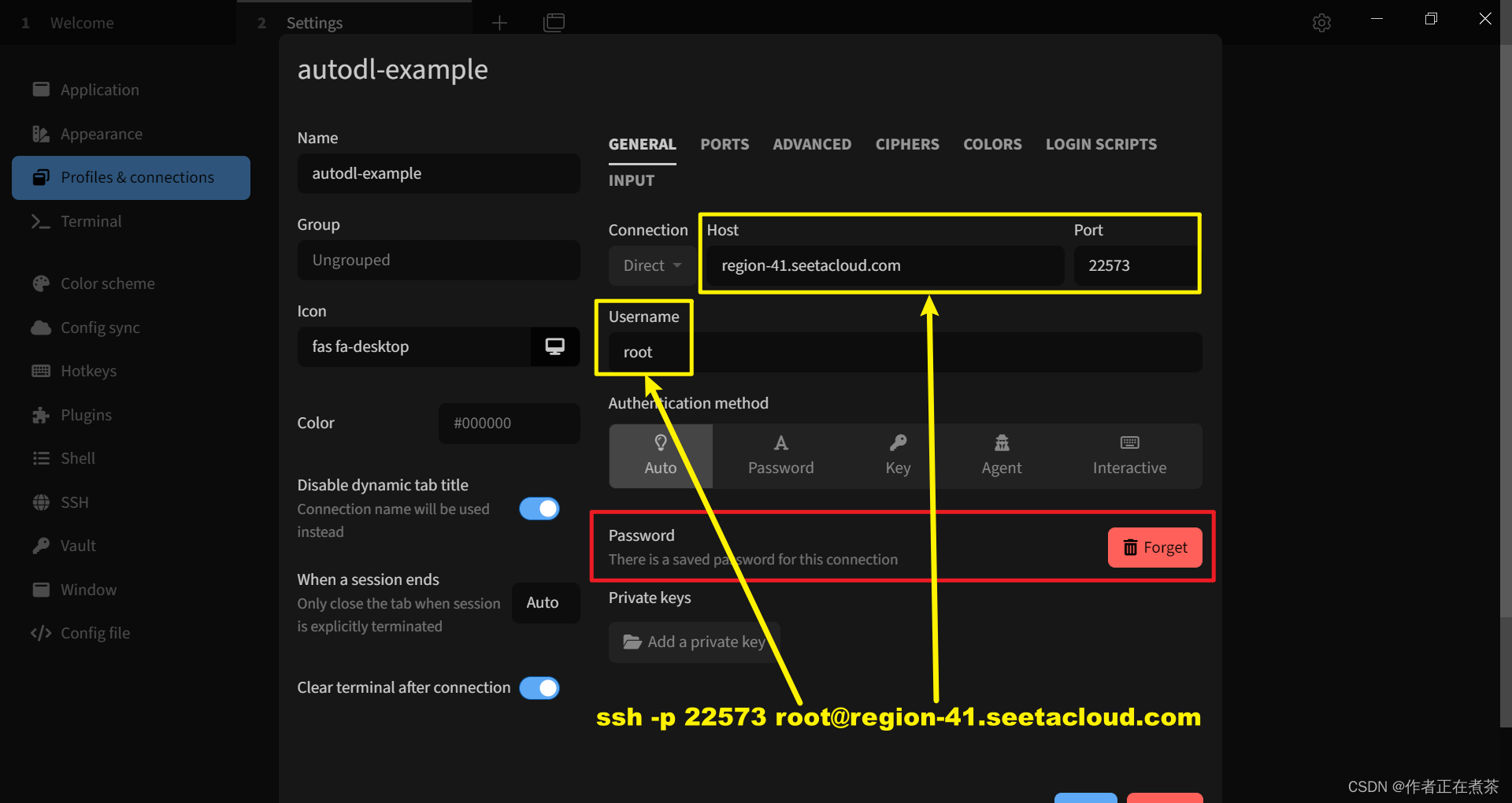This screenshot has width=1512, height=803.
Task: Switch to the Welcome tab
Action: [118, 23]
